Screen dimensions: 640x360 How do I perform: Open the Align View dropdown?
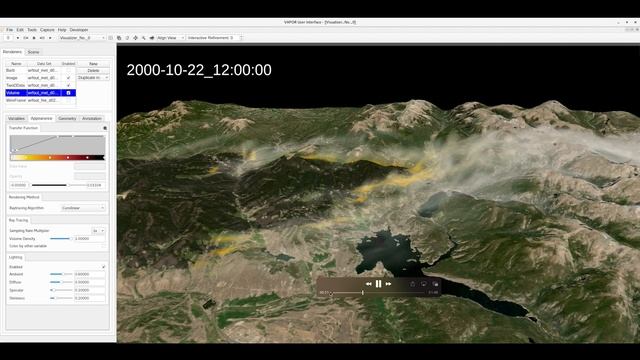coord(171,38)
